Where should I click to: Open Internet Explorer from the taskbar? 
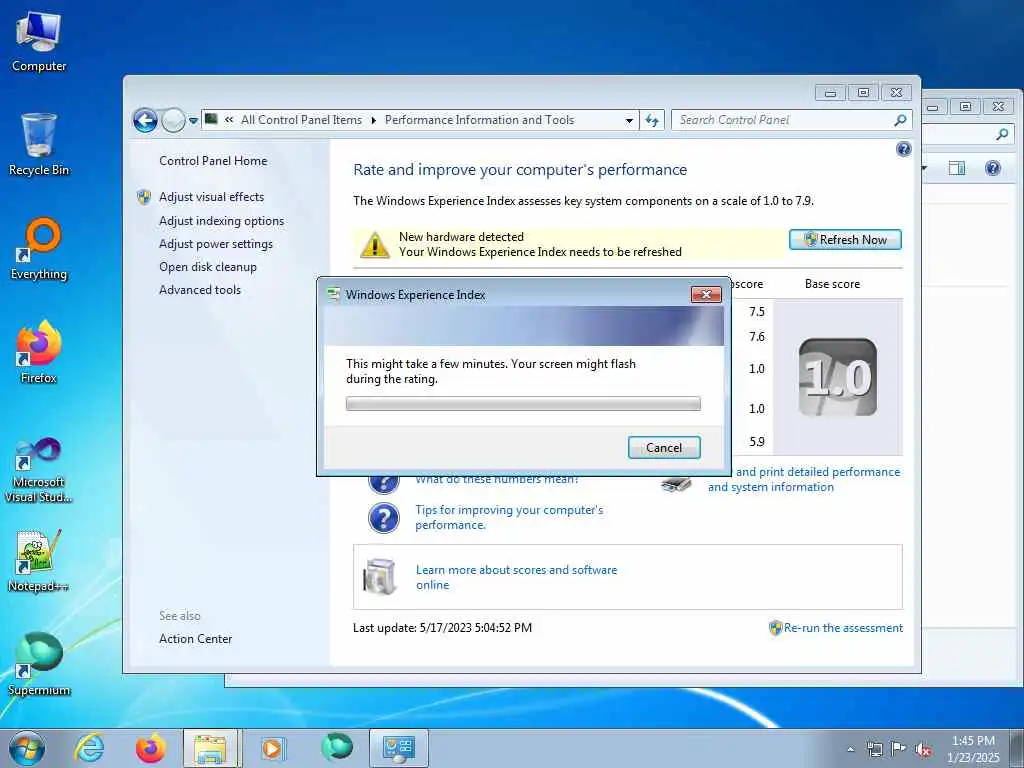pos(89,748)
